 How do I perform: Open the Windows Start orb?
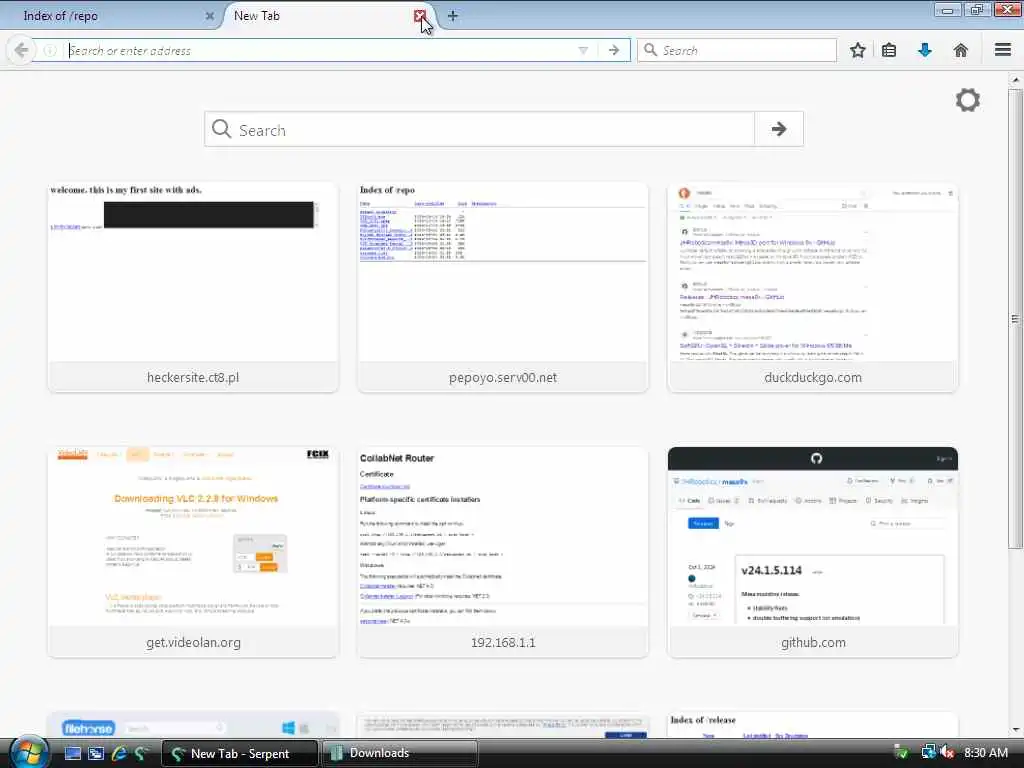point(28,752)
